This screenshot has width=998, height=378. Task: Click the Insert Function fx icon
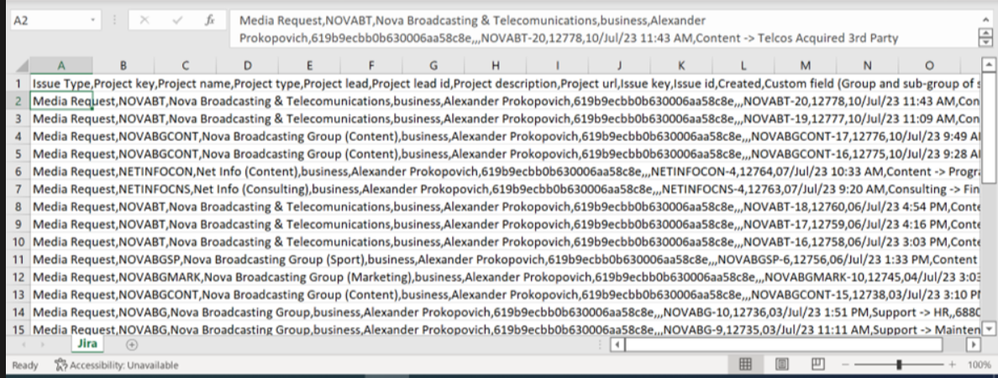click(209, 20)
